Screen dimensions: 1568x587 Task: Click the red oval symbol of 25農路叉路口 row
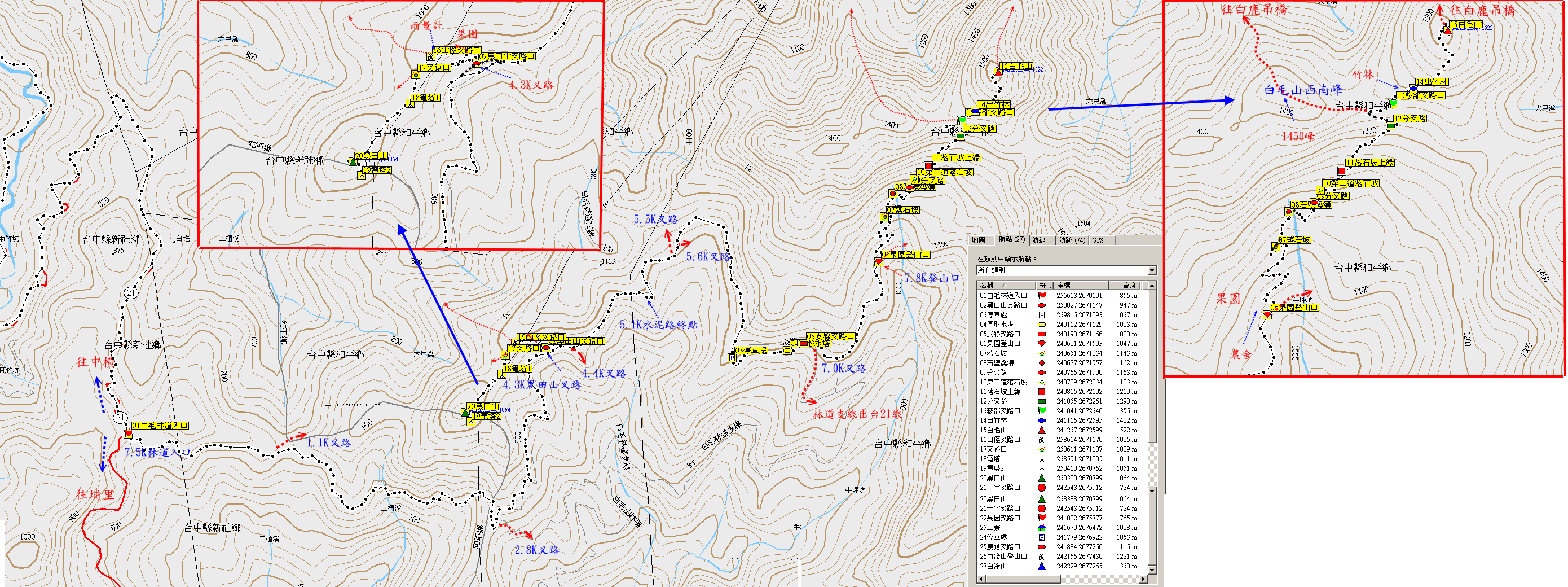click(1041, 547)
